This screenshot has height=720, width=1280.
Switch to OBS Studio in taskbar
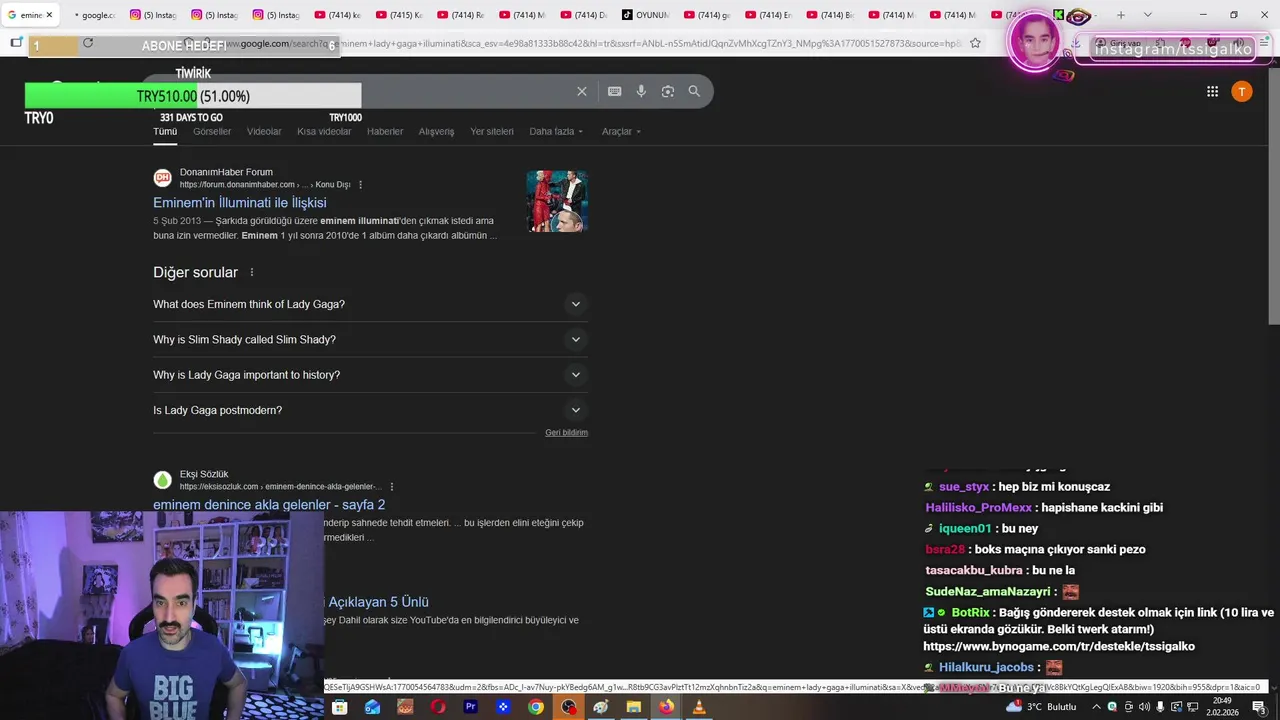pos(569,707)
